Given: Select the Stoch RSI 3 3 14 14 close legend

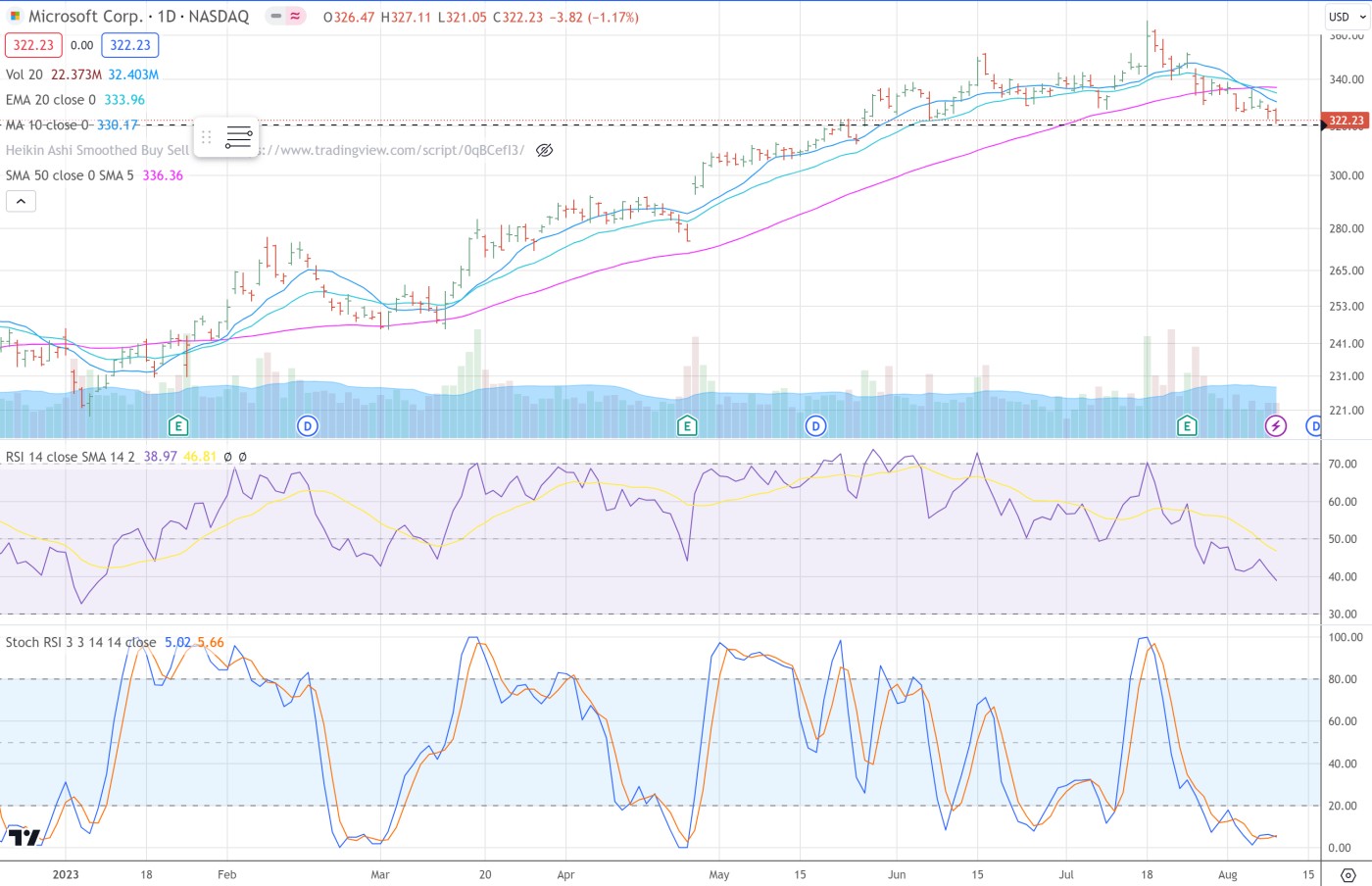Looking at the screenshot, I should 80,642.
